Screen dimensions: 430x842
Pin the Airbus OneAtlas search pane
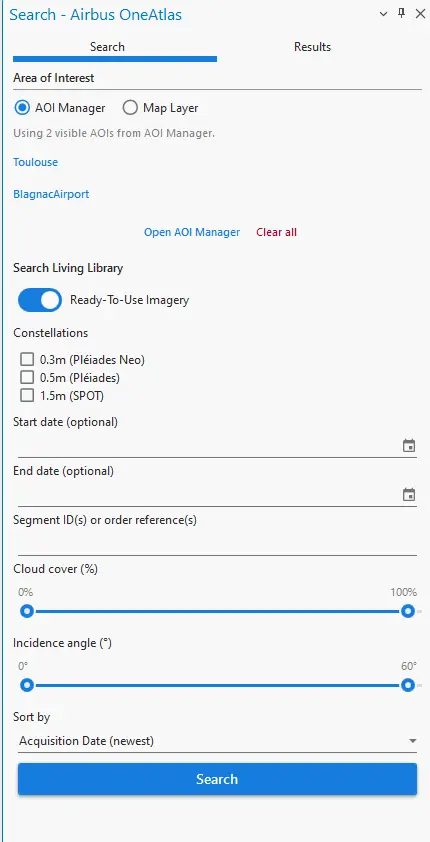point(401,14)
